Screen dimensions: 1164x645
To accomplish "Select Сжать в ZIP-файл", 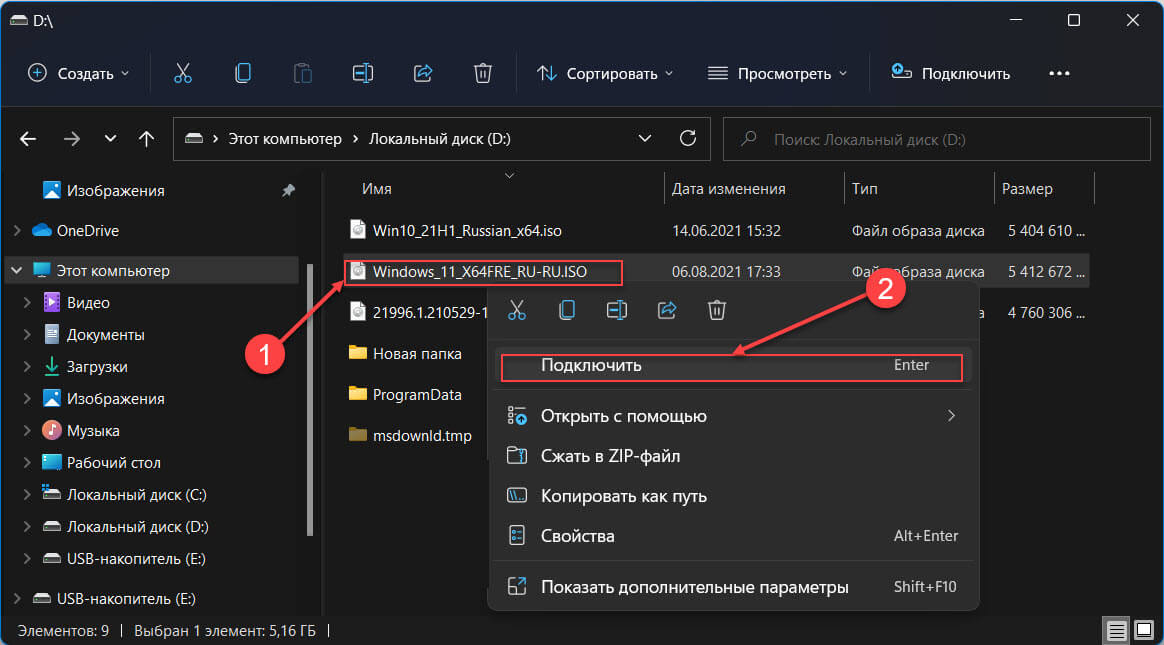I will 732,456.
